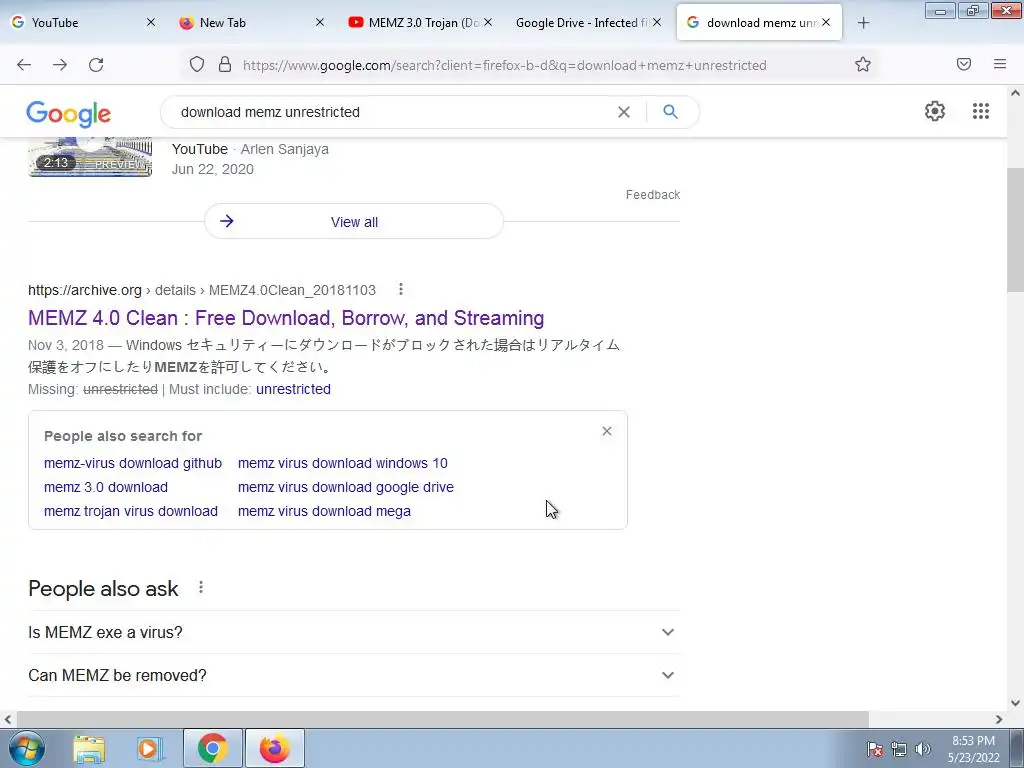Go forward using the browser forward arrow
1024x768 pixels.
pos(60,65)
